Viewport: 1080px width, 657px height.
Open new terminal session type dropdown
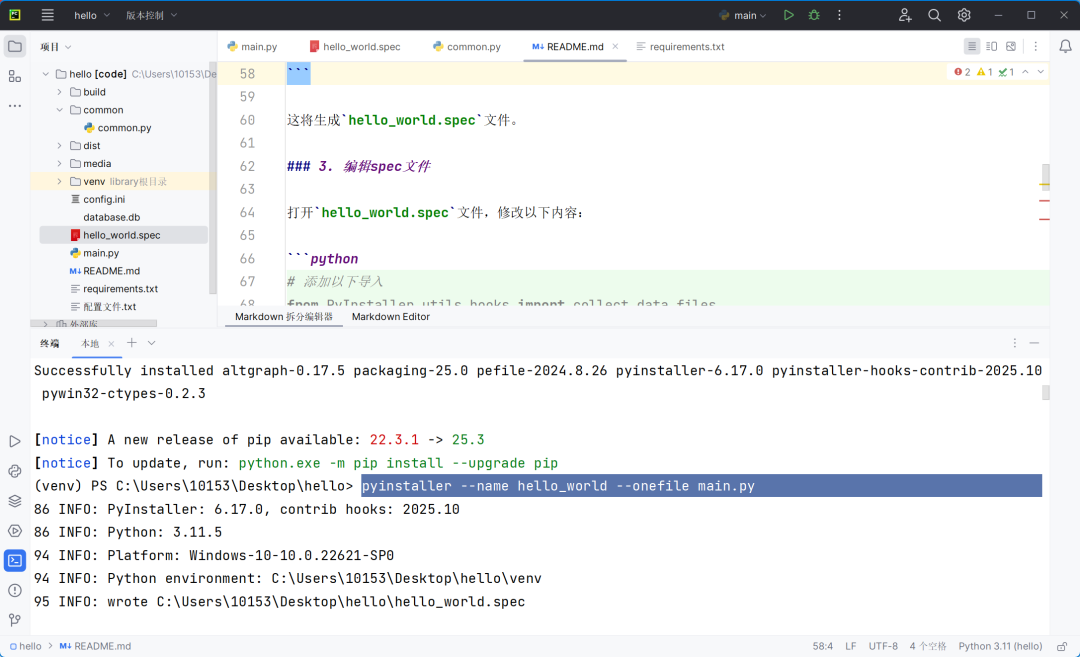pos(152,342)
